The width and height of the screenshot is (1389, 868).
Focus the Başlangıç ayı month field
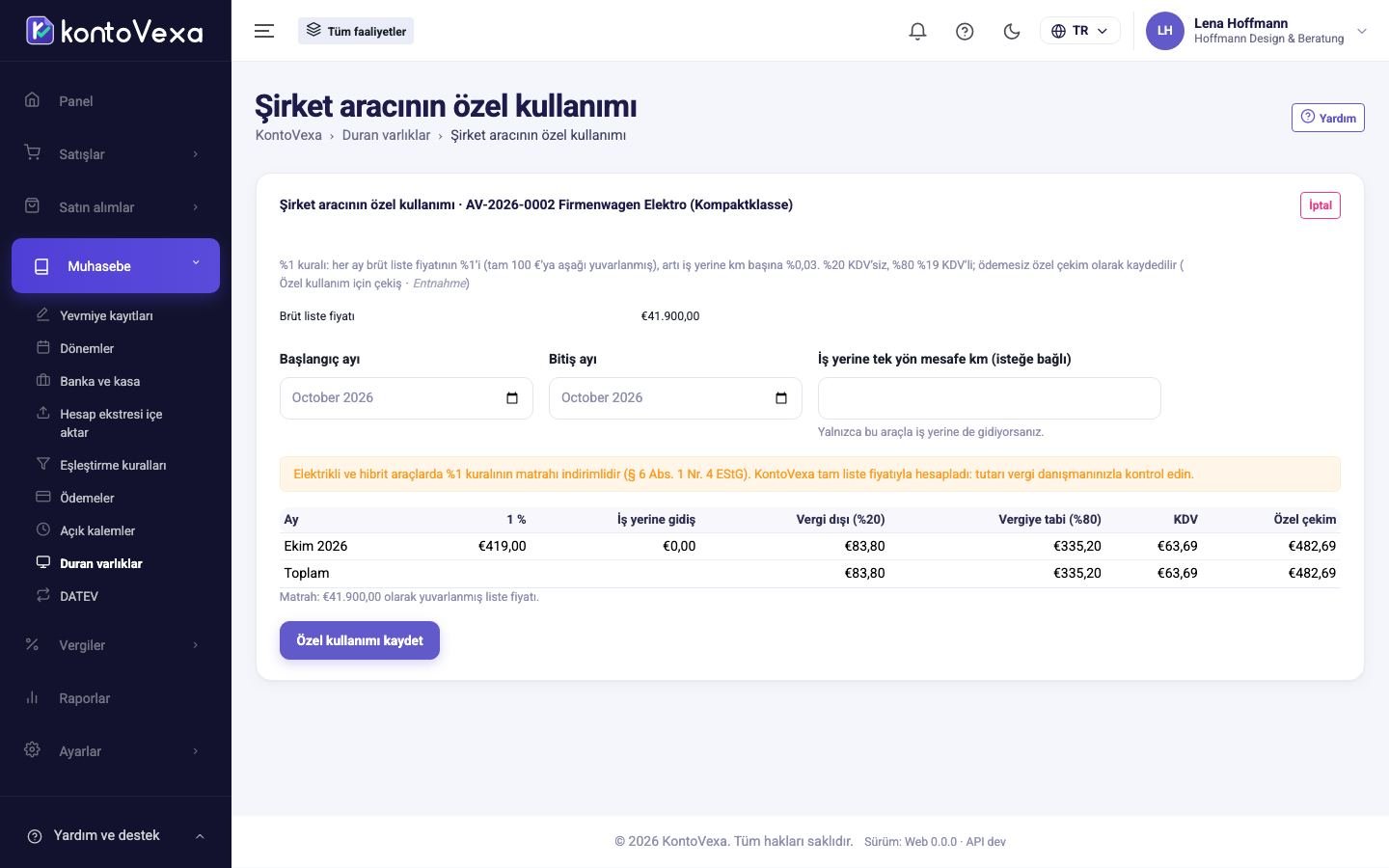pos(406,398)
